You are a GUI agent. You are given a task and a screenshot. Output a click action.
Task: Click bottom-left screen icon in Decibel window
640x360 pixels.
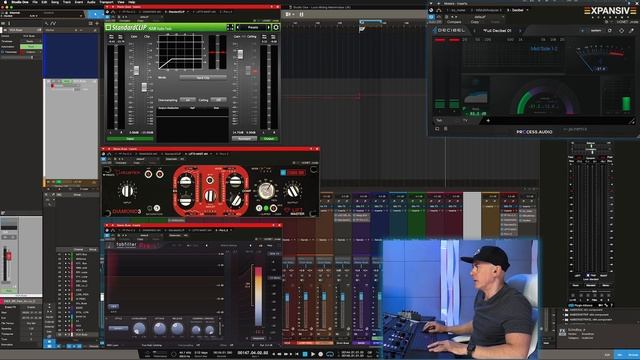coord(437,129)
